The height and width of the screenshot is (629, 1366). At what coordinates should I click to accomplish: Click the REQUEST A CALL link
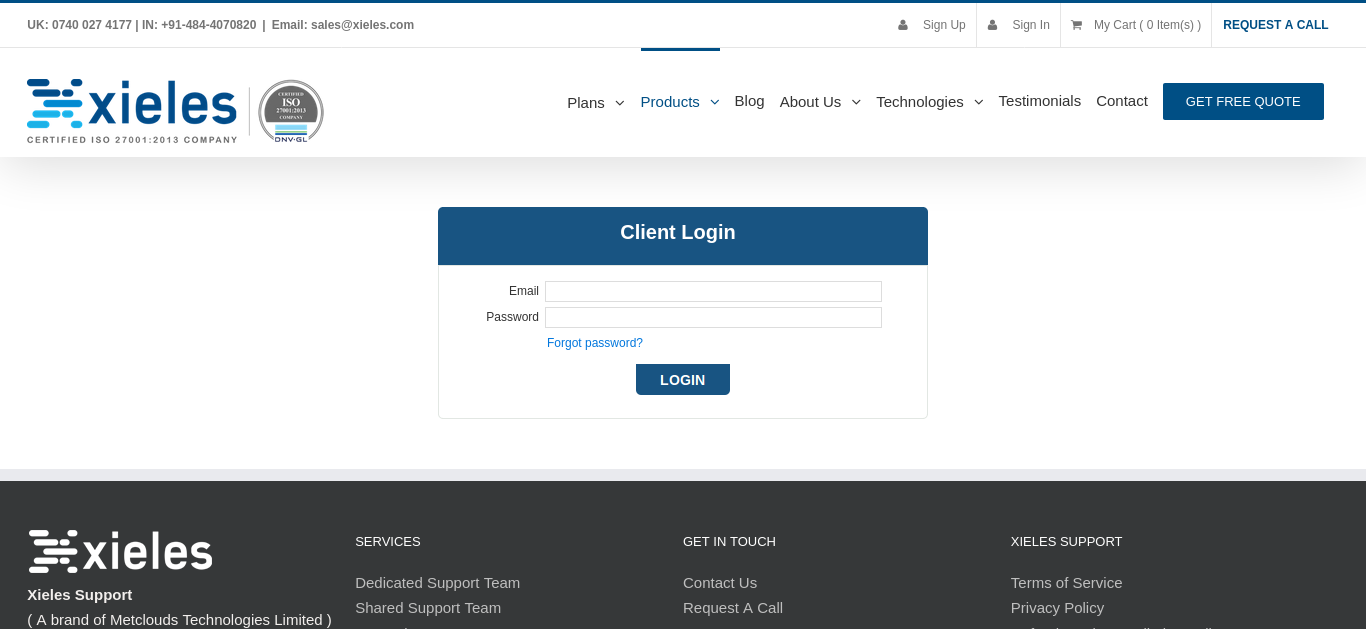[1275, 25]
